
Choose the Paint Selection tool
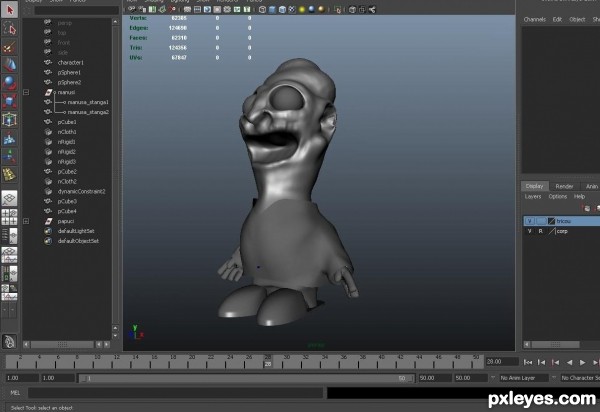pos(9,47)
